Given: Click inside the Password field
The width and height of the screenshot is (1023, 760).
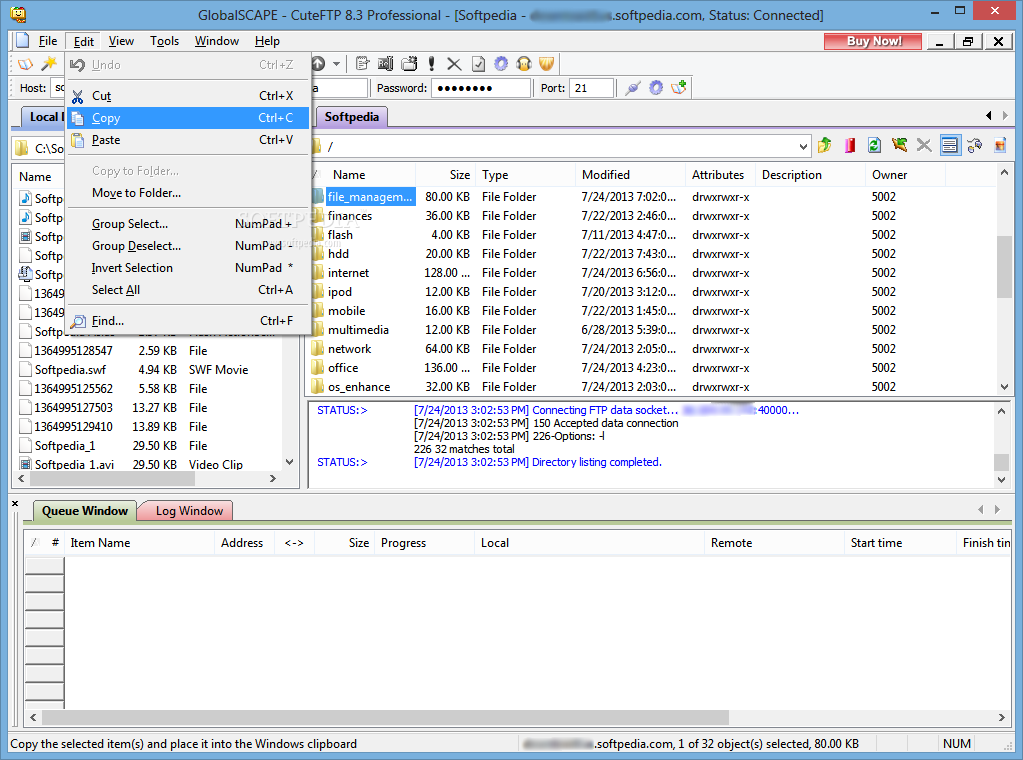Looking at the screenshot, I should (480, 88).
